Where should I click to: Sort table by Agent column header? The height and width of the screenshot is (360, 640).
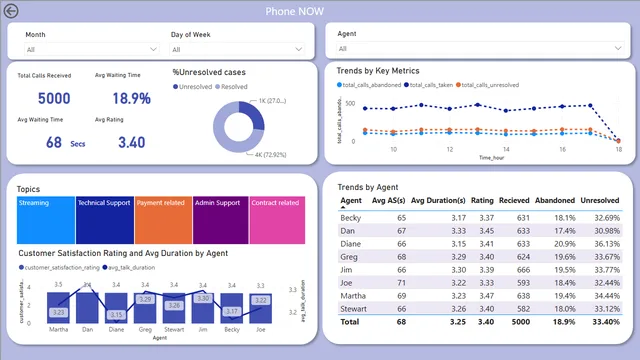pyautogui.click(x=351, y=200)
